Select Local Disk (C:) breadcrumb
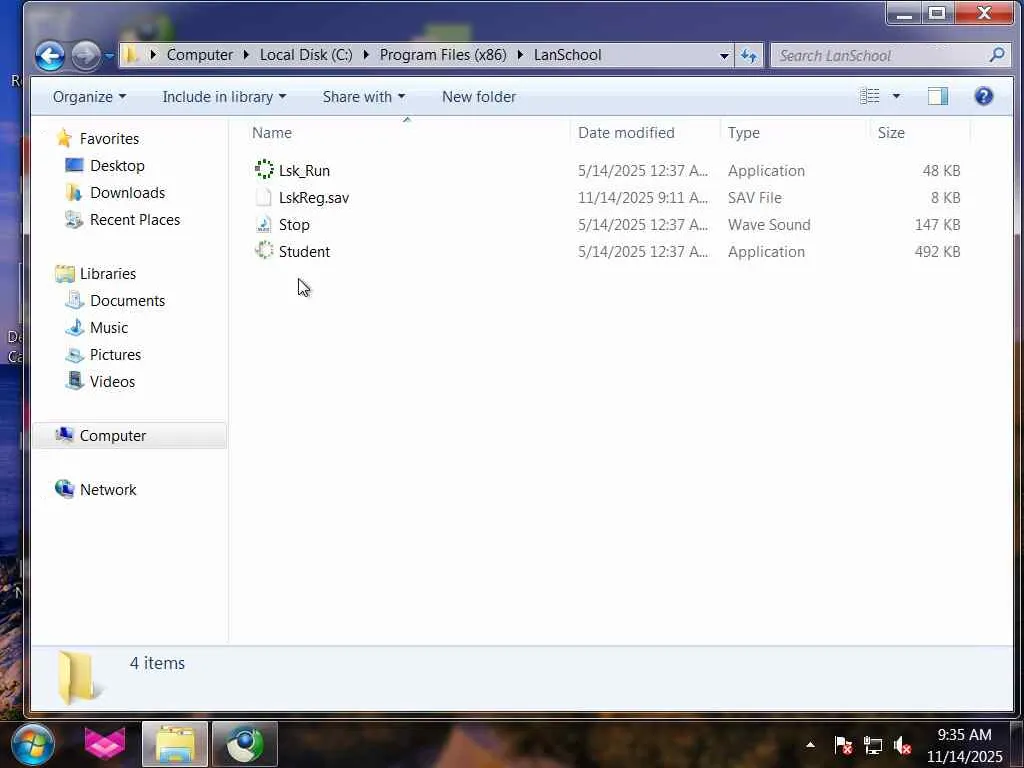The image size is (1024, 768). click(306, 55)
